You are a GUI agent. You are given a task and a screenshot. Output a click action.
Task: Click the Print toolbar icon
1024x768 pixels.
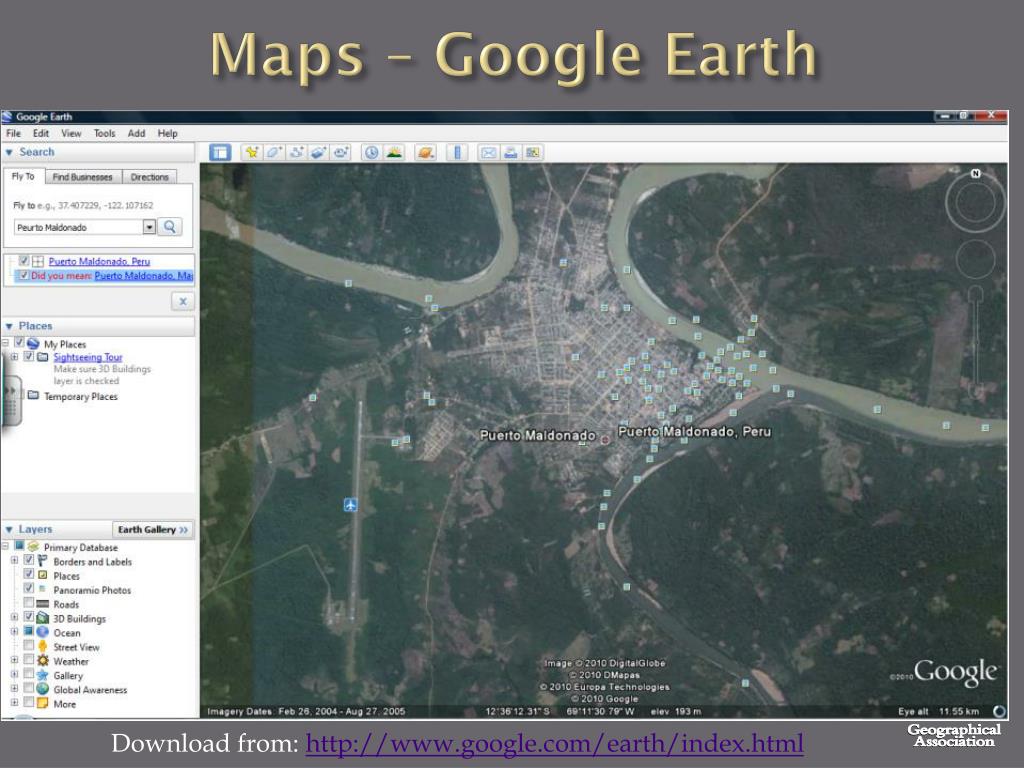tap(511, 153)
